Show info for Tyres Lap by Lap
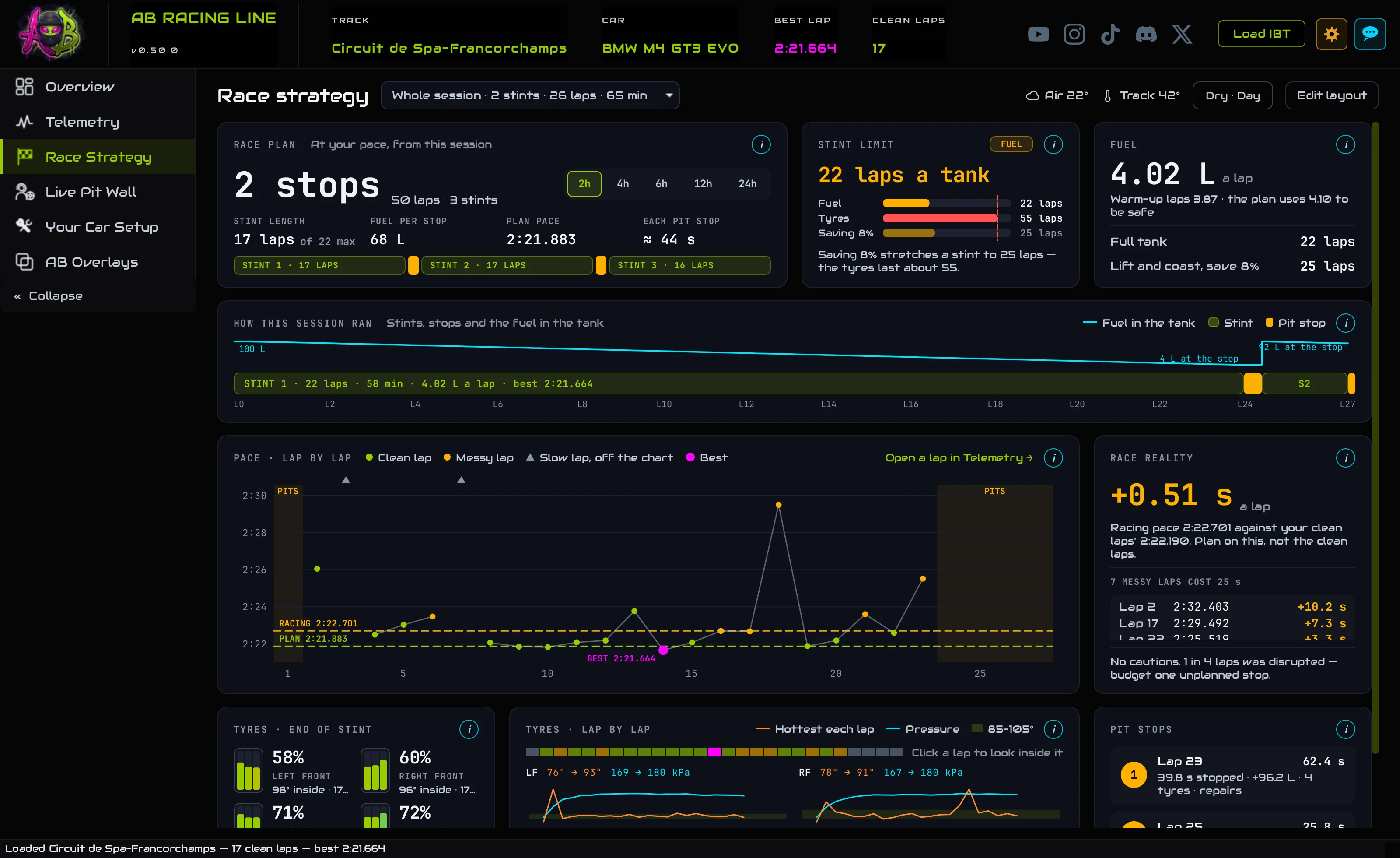This screenshot has height=858, width=1400. tap(1053, 729)
